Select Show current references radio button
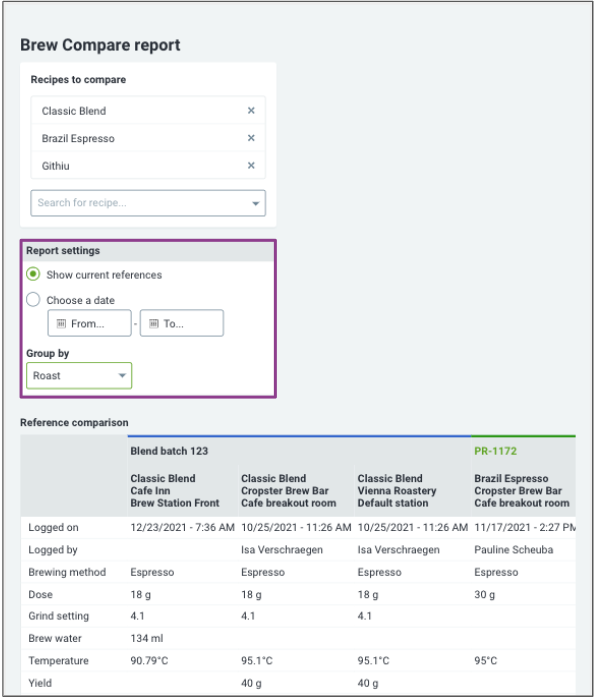595x699 pixels. 33,274
